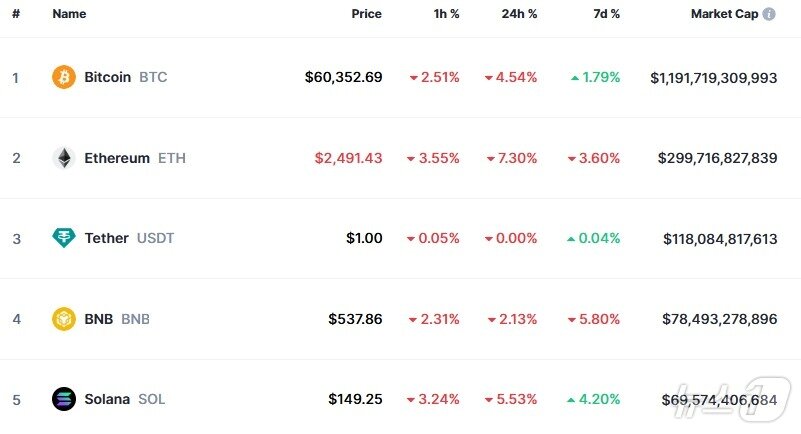Viewport: 801px width, 434px height.
Task: Select Ethereum's red price $2,491.43
Action: (348, 158)
